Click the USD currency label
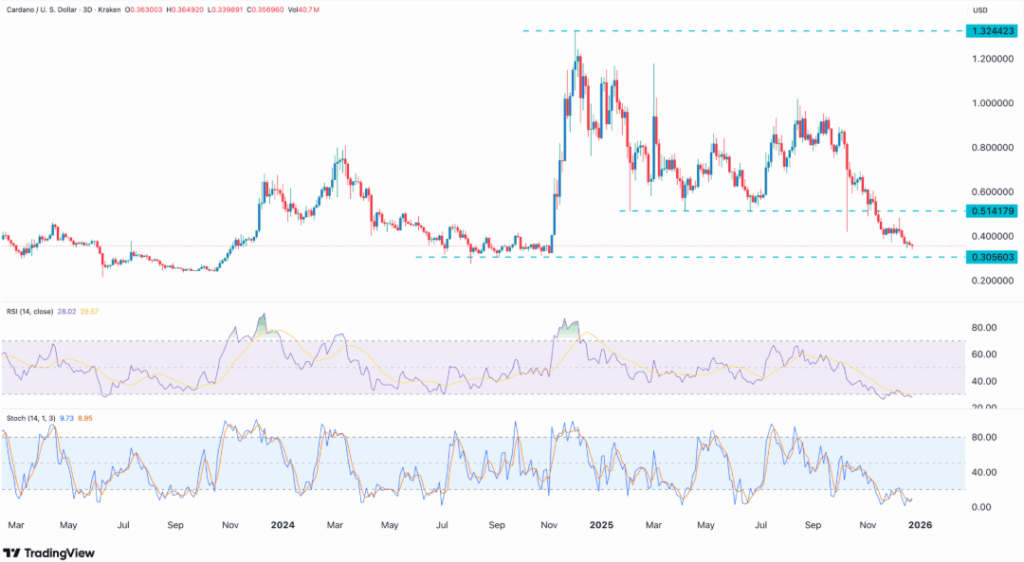Screen dimensions: 1024x562 click(980, 10)
